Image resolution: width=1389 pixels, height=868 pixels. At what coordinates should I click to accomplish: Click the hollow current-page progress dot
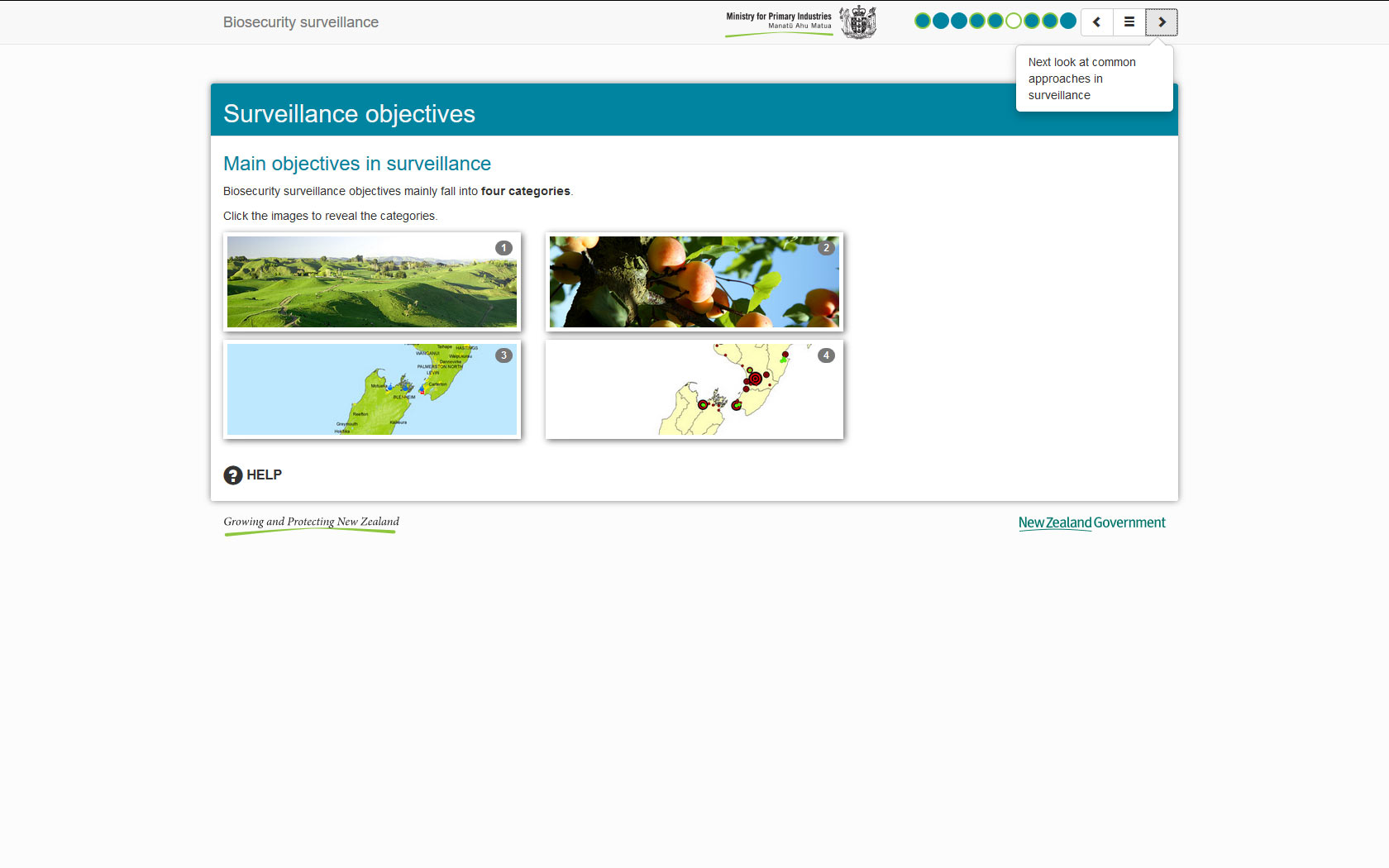point(1014,21)
